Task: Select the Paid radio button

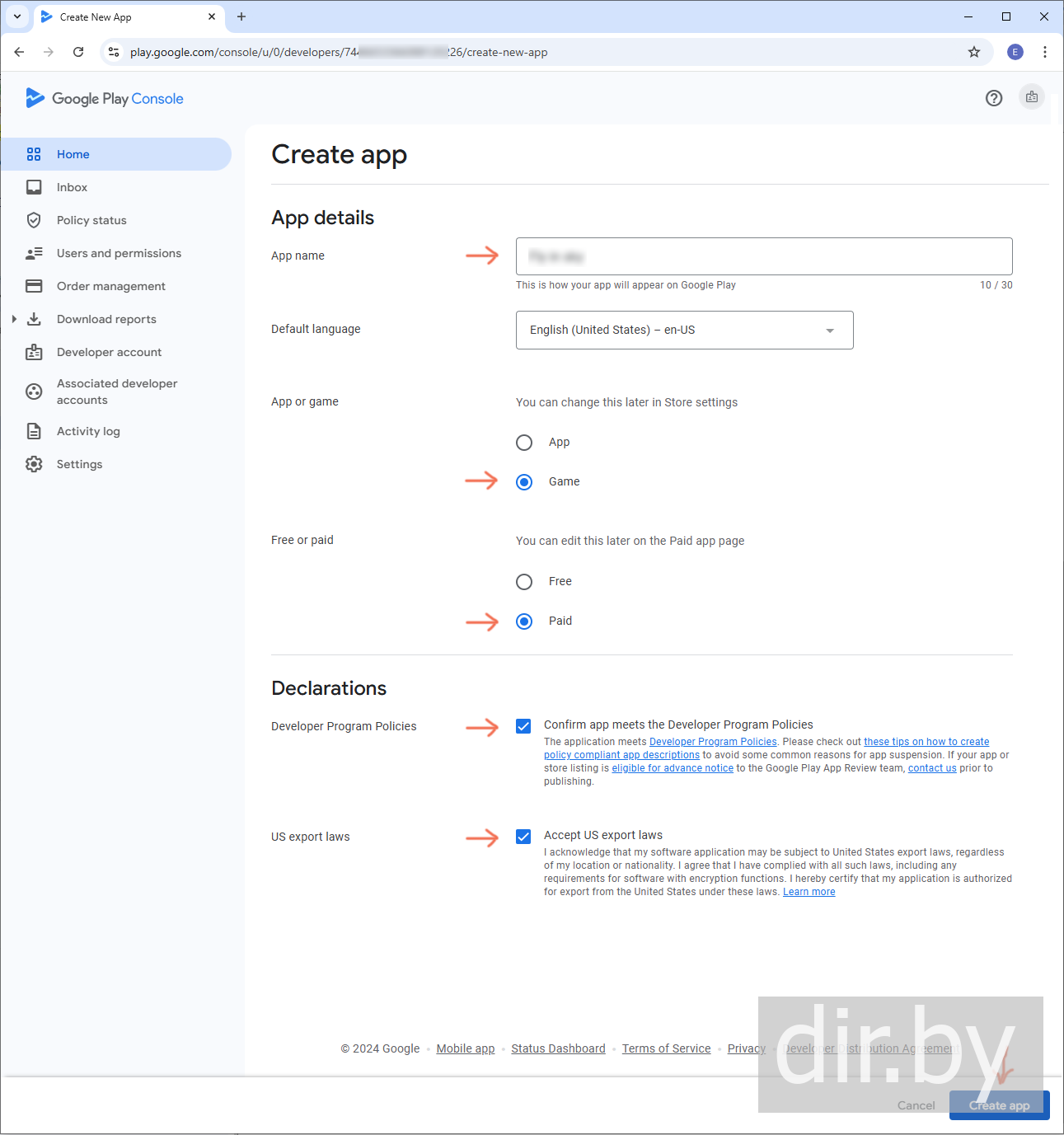Action: (x=524, y=621)
